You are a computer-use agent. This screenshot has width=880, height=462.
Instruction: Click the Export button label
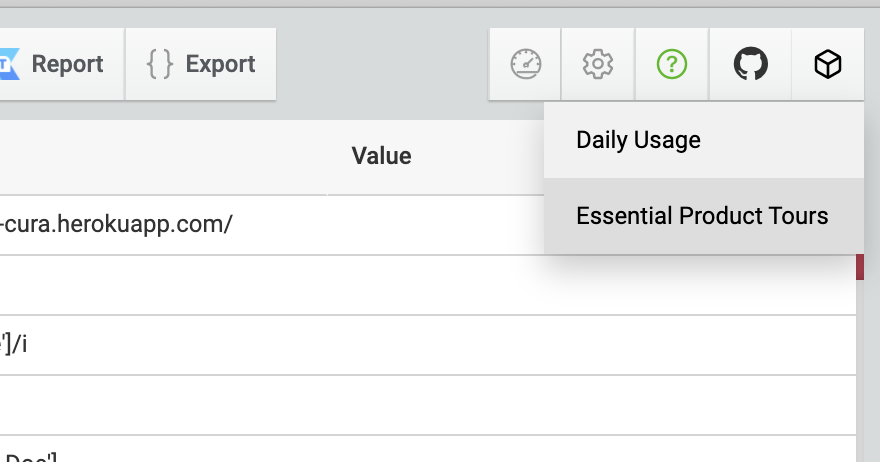[221, 64]
